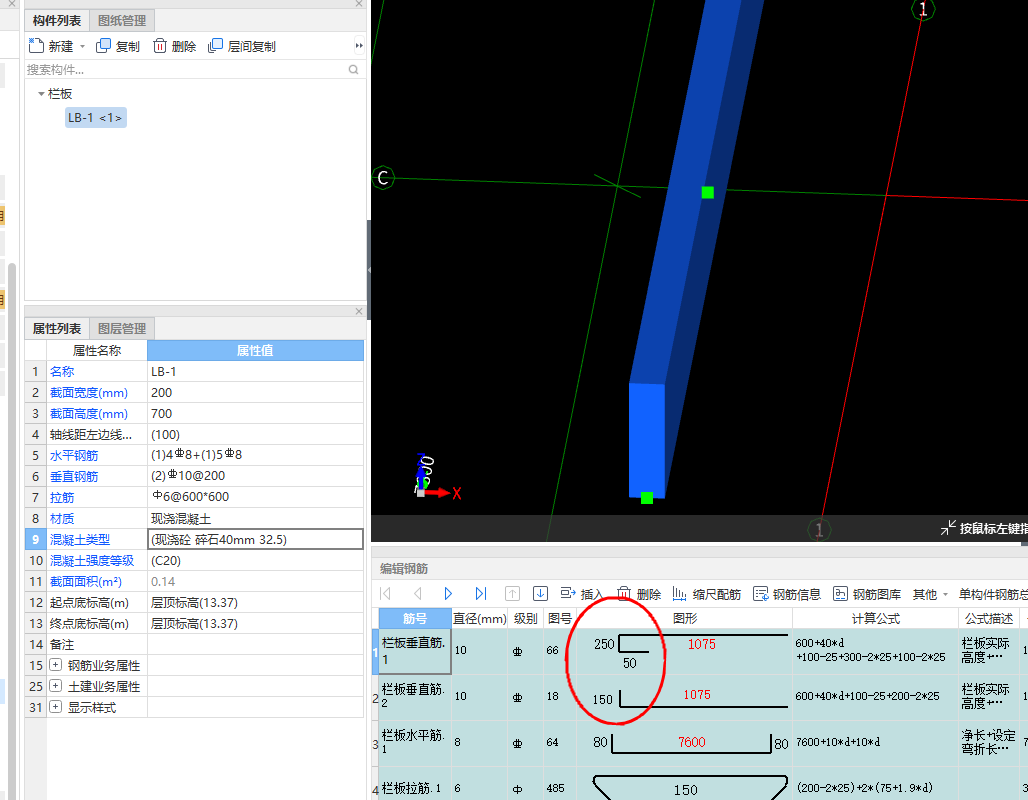This screenshot has width=1028, height=800.
Task: Go to previous rebar record
Action: [x=417, y=593]
